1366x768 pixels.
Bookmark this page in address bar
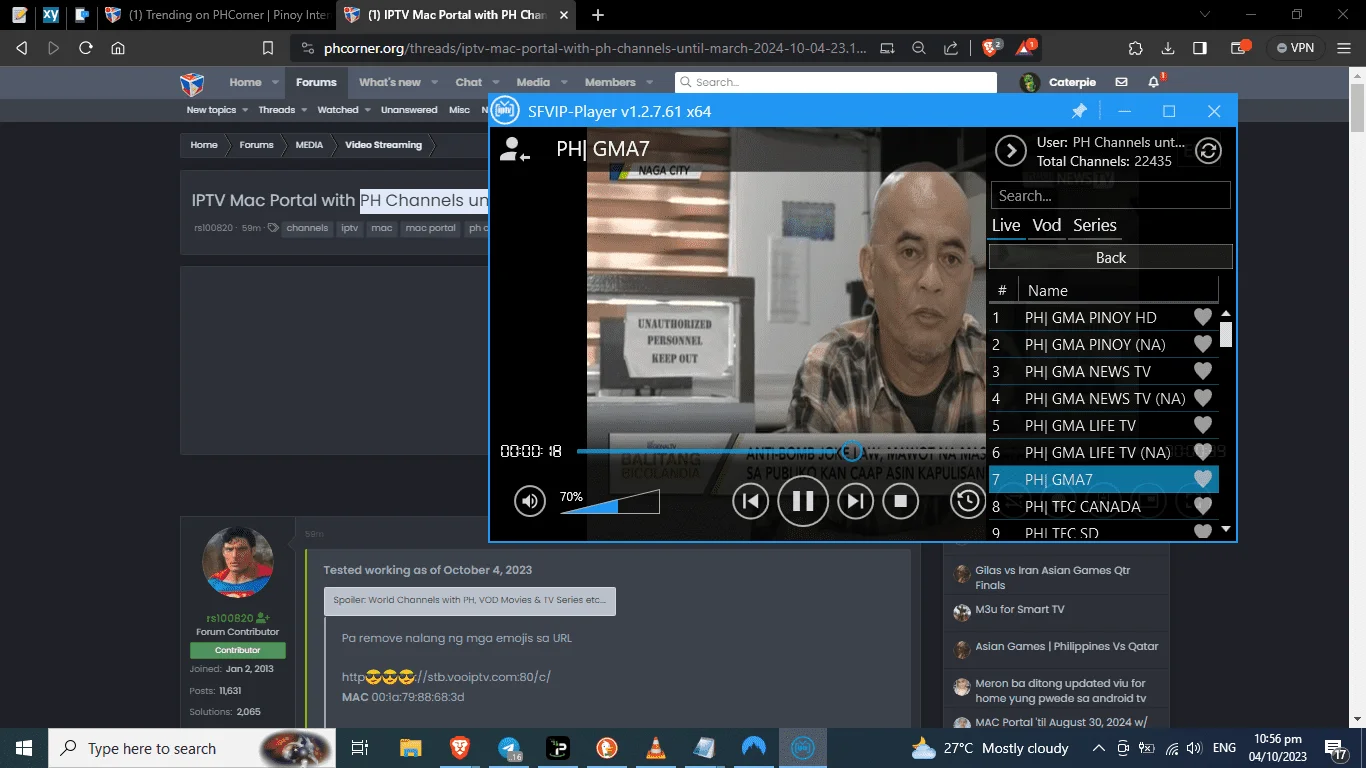(x=267, y=48)
